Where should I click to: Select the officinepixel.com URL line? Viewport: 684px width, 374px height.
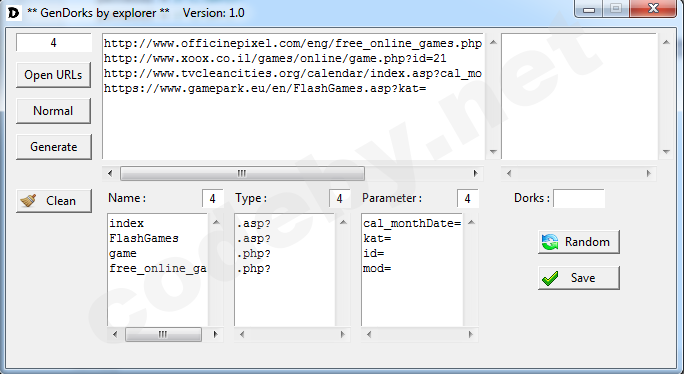click(x=293, y=44)
